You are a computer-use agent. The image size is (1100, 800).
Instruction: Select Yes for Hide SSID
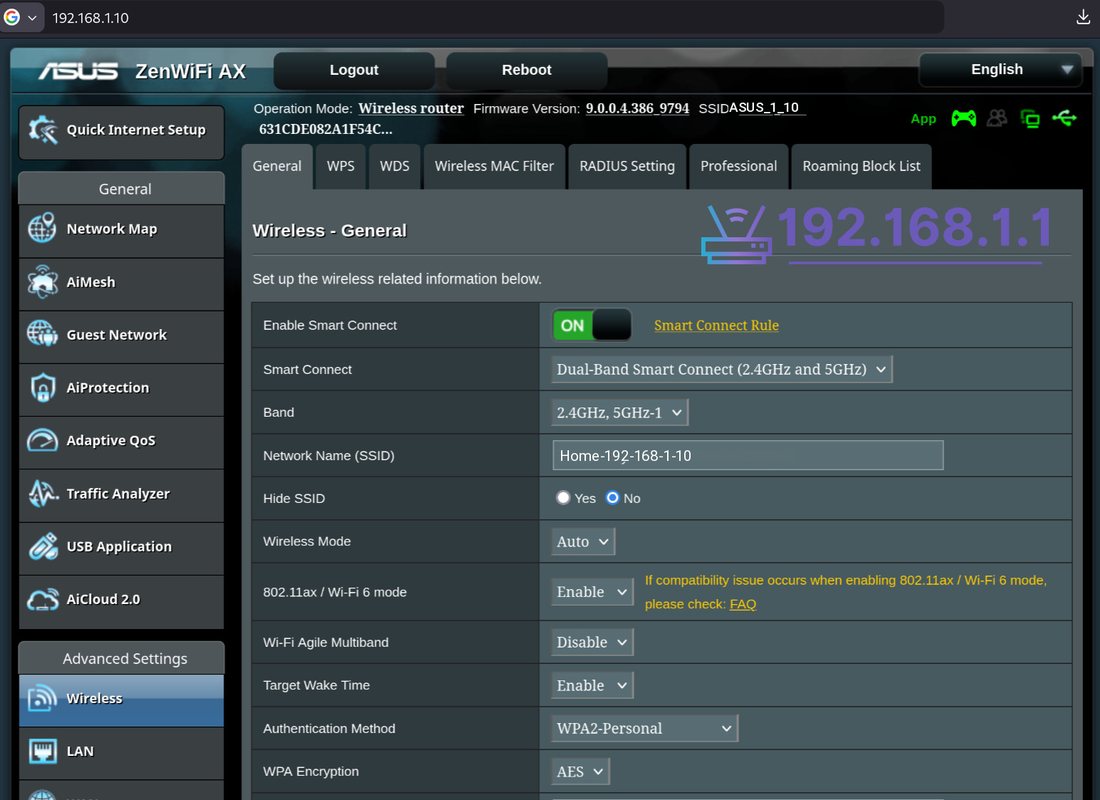pos(563,498)
